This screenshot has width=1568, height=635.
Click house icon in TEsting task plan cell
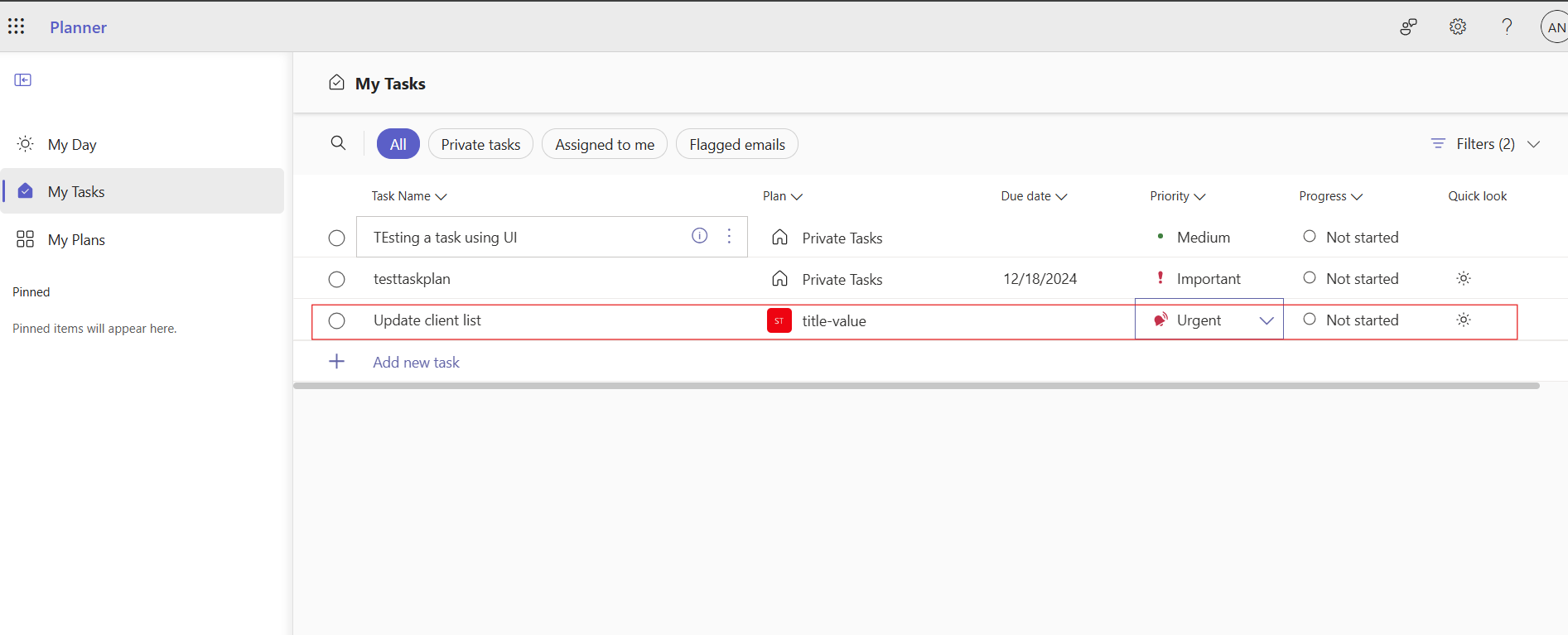coord(779,238)
